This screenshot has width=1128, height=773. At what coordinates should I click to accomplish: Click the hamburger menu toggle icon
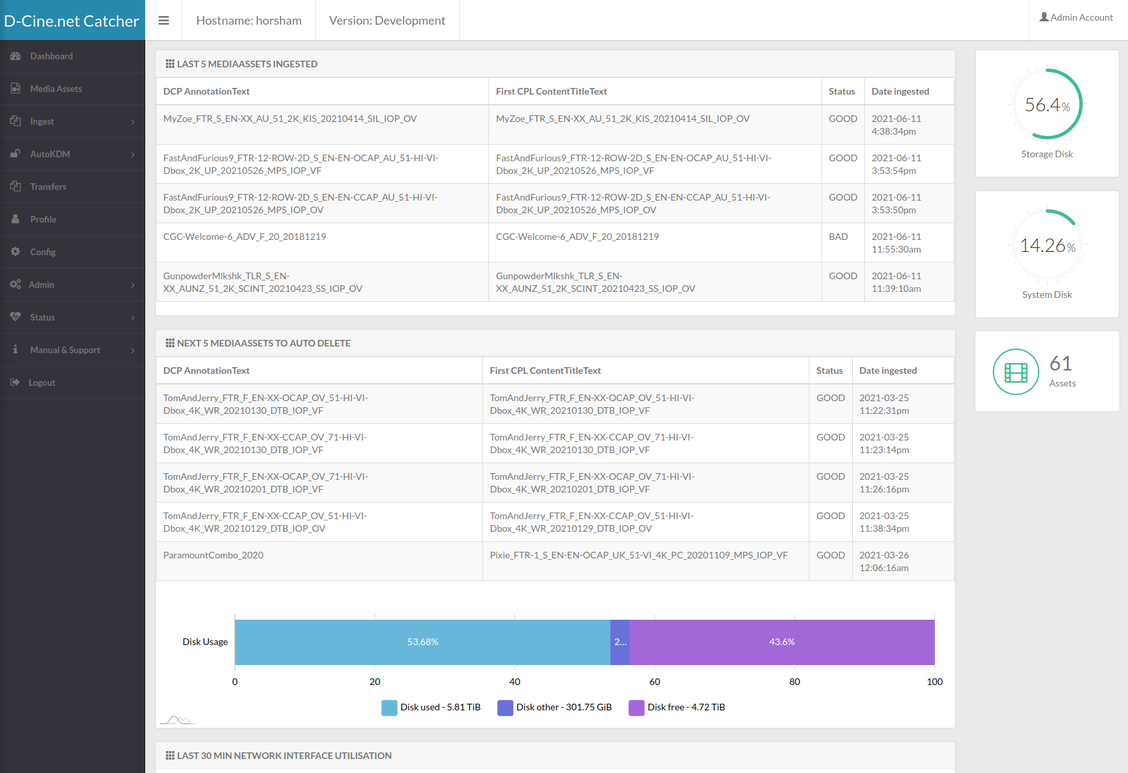click(164, 20)
